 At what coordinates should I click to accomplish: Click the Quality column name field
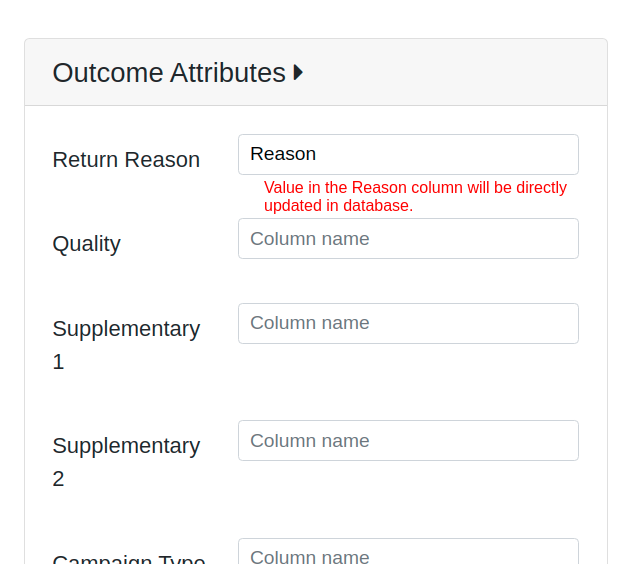tap(408, 239)
